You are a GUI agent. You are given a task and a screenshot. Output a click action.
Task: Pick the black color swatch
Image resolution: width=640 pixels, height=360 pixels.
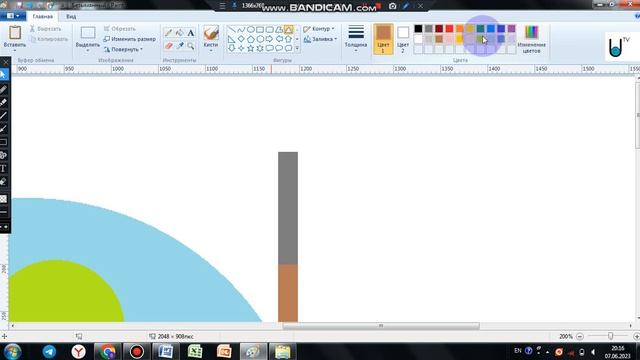tap(418, 29)
